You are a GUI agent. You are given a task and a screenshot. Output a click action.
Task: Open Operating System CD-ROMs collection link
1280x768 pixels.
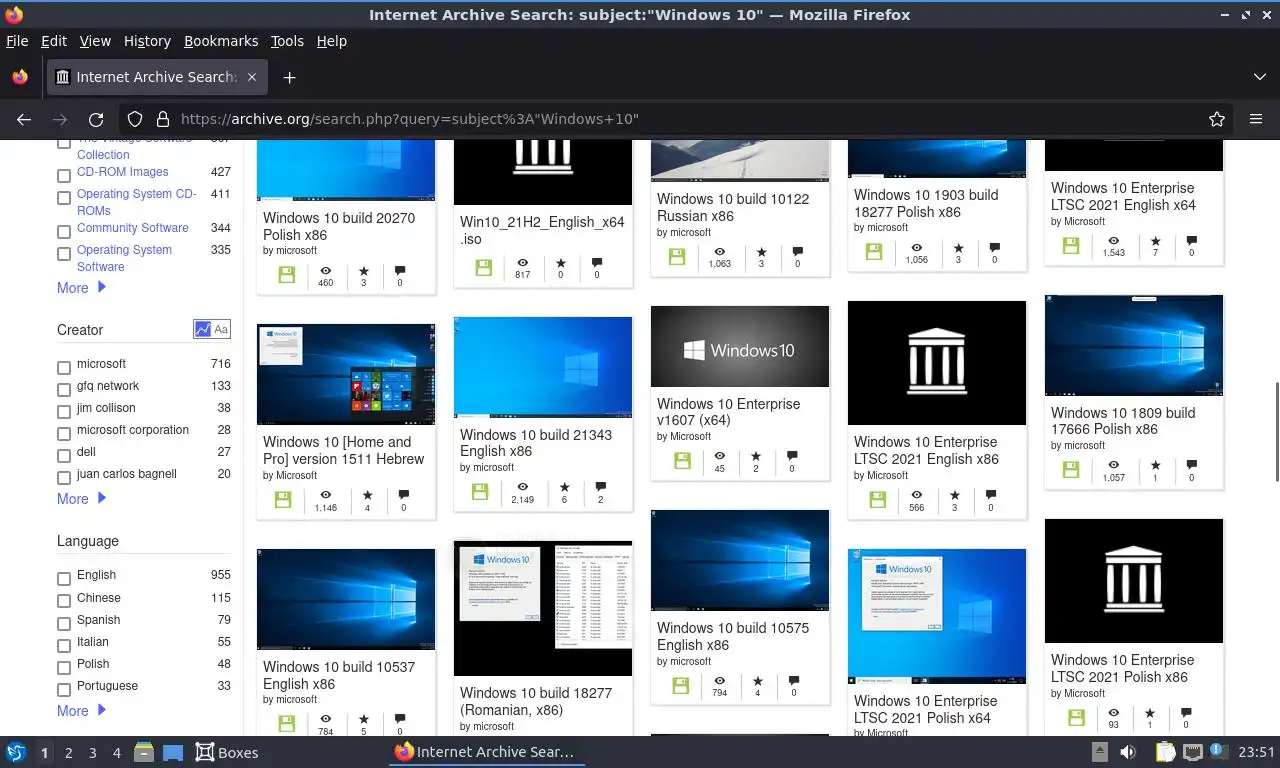coord(137,202)
